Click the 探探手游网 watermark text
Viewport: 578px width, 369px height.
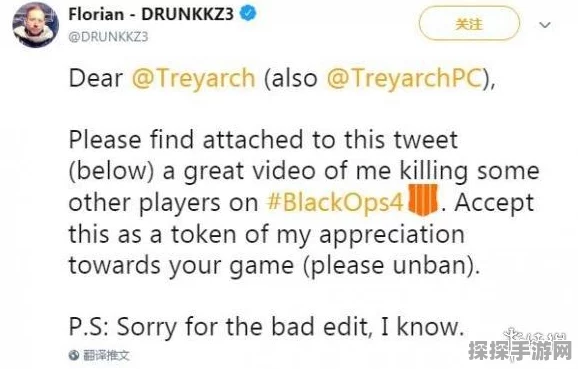point(520,351)
